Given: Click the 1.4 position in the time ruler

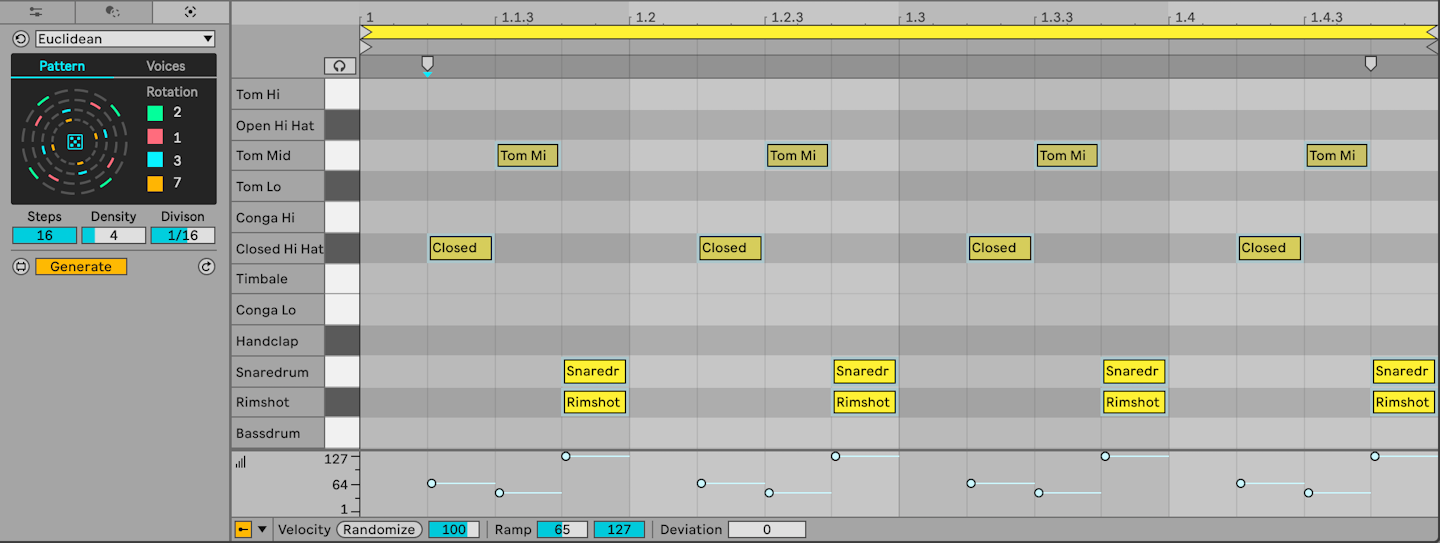Looking at the screenshot, I should point(1185,17).
